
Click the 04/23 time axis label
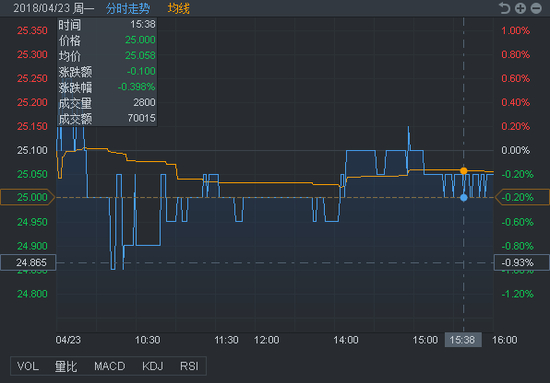pyautogui.click(x=68, y=340)
